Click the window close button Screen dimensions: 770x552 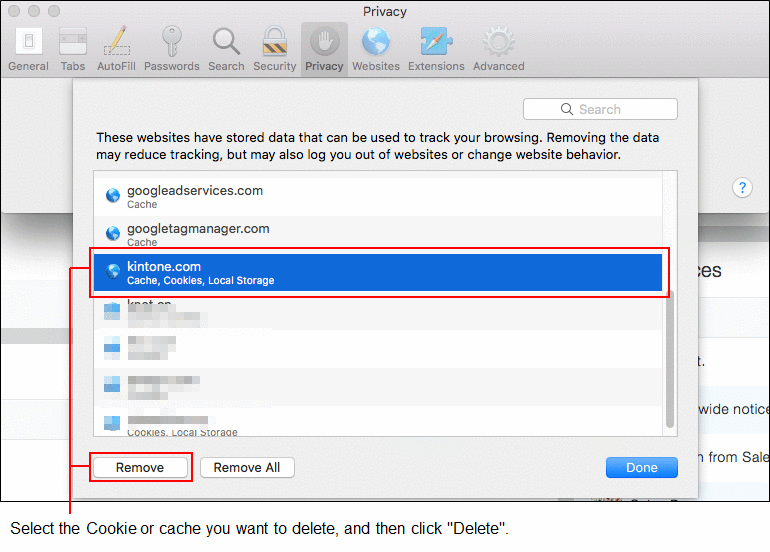click(14, 11)
